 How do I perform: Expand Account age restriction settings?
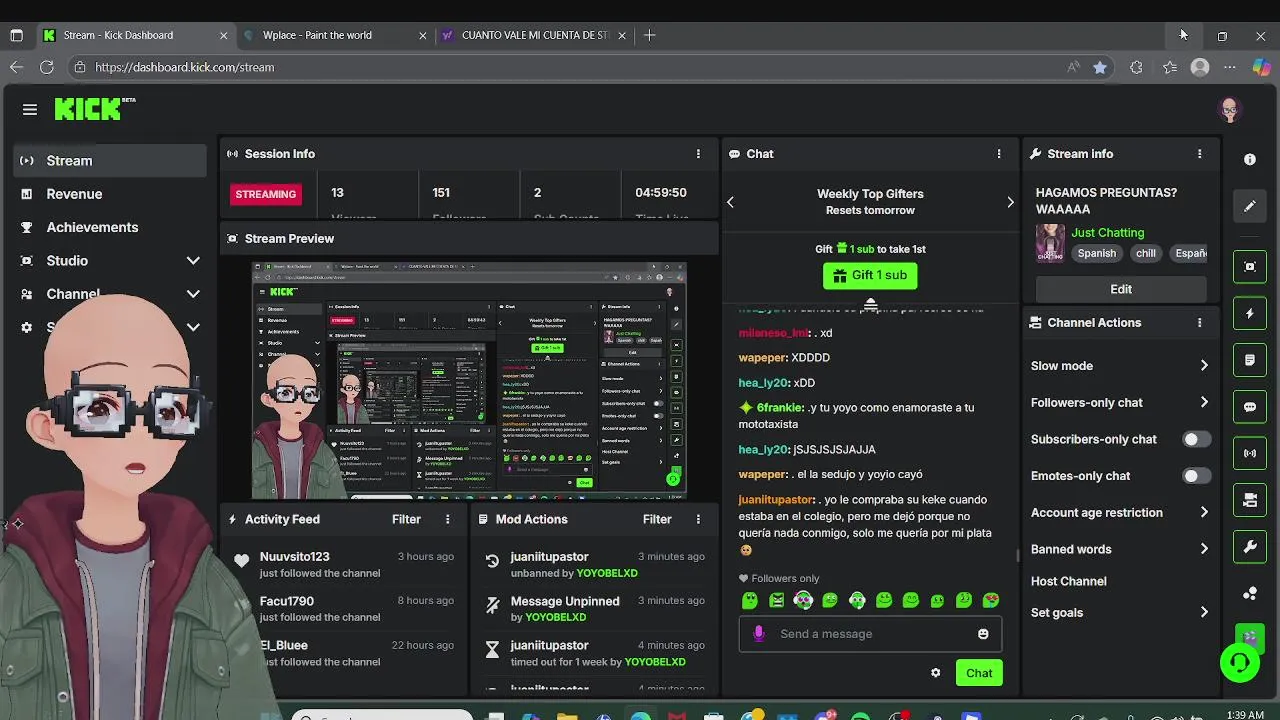click(1204, 513)
